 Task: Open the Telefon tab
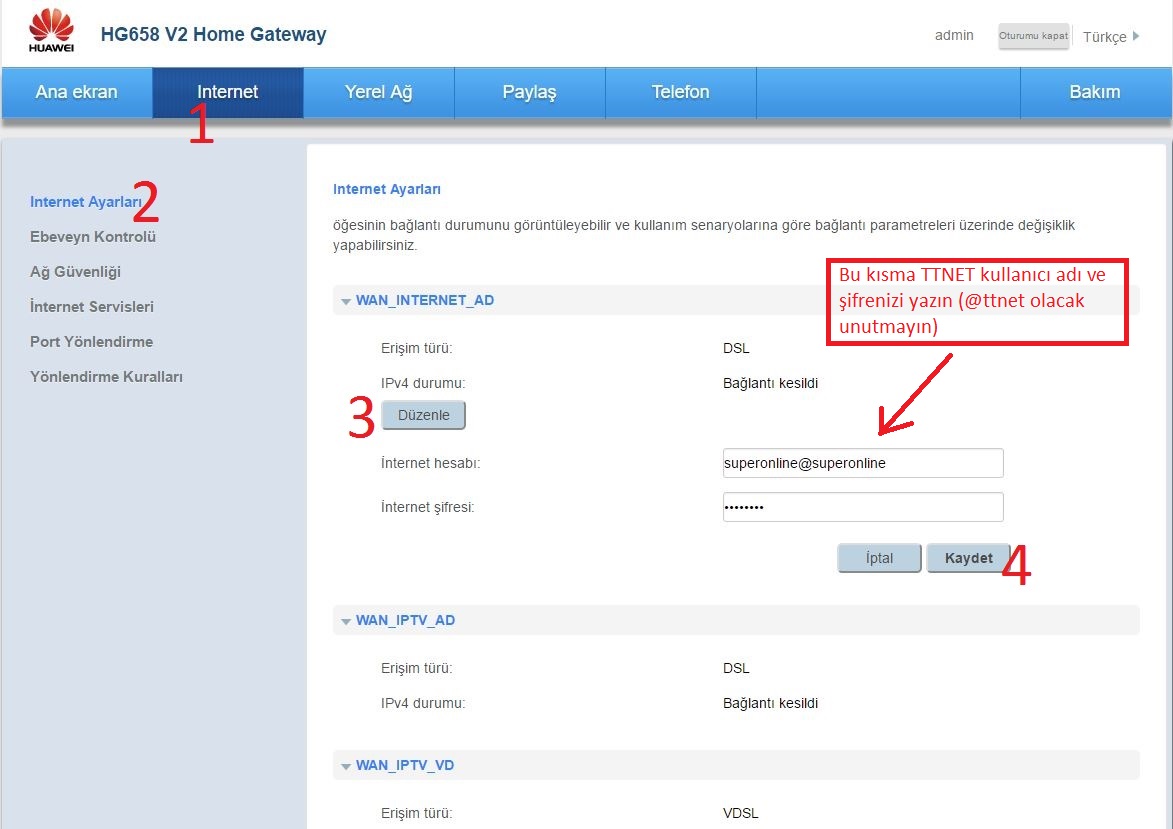pos(681,92)
